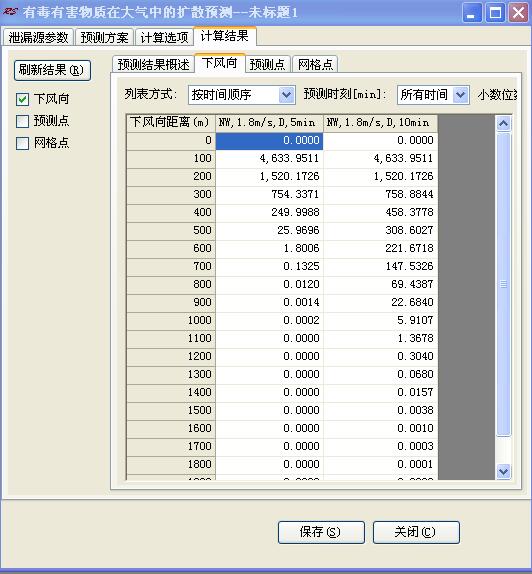Click the 关闭(C) button
Viewport: 532px width, 574px height.
(x=416, y=532)
